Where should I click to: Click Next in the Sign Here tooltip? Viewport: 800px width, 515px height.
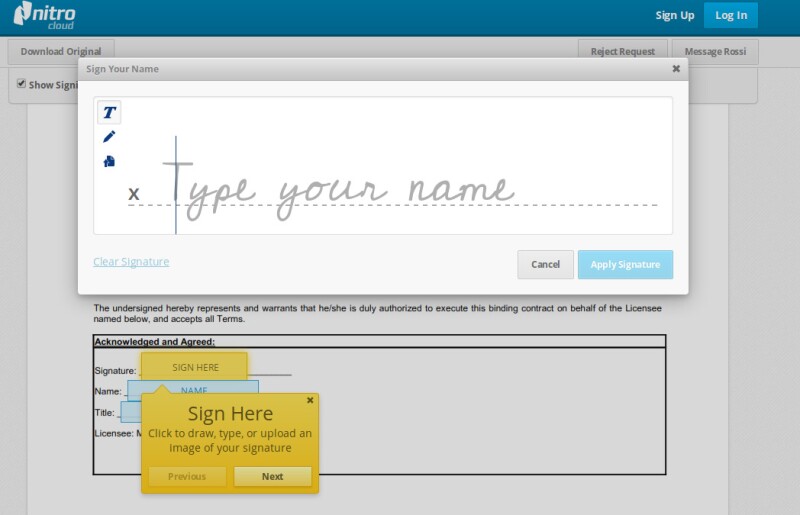(x=272, y=477)
